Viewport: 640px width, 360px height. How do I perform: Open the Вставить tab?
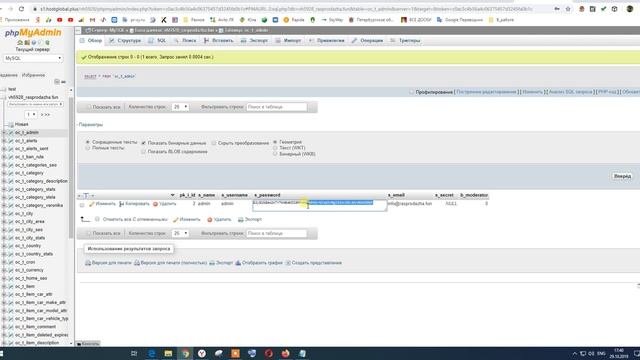[x=219, y=40]
